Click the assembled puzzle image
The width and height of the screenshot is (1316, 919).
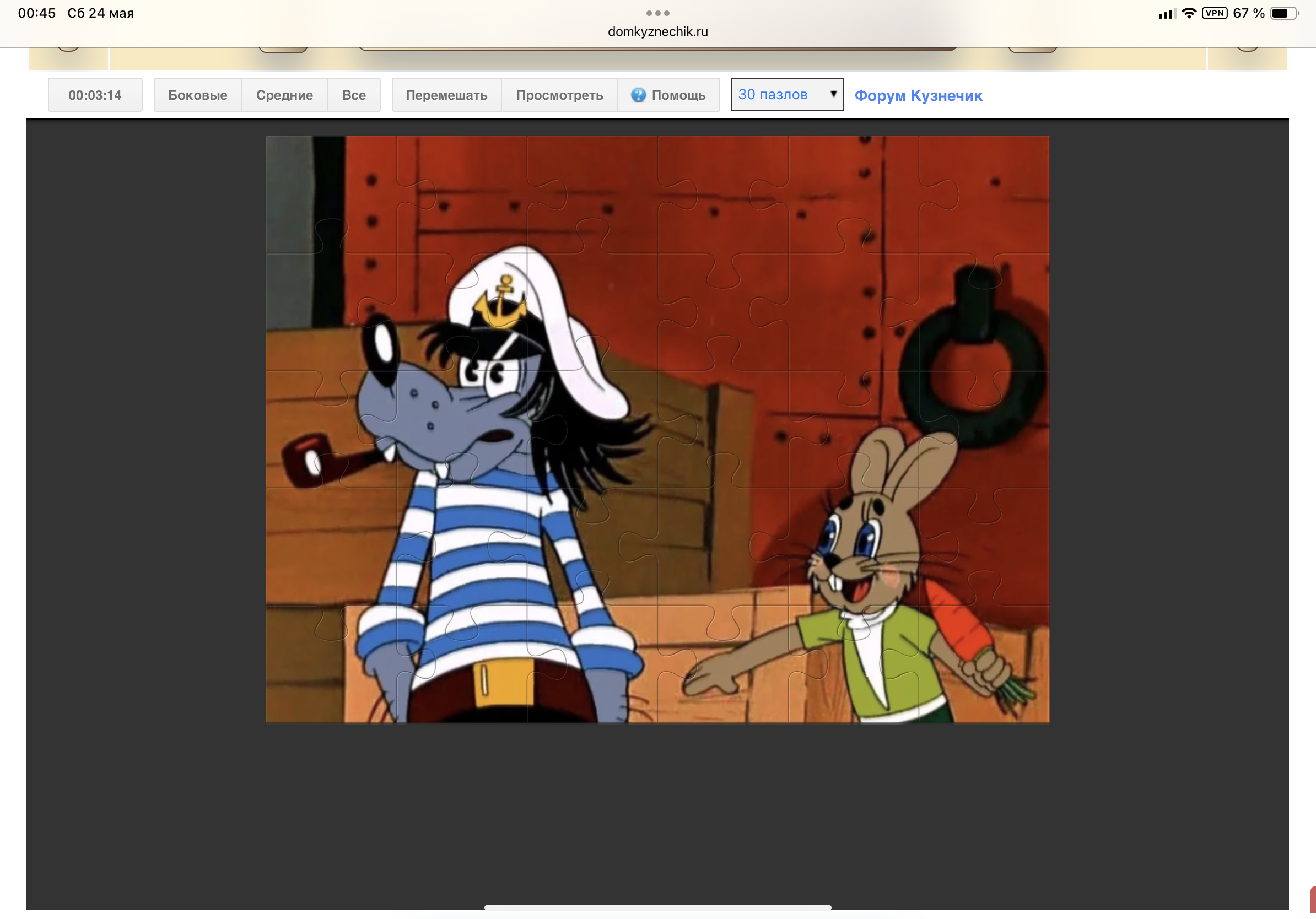click(x=657, y=429)
